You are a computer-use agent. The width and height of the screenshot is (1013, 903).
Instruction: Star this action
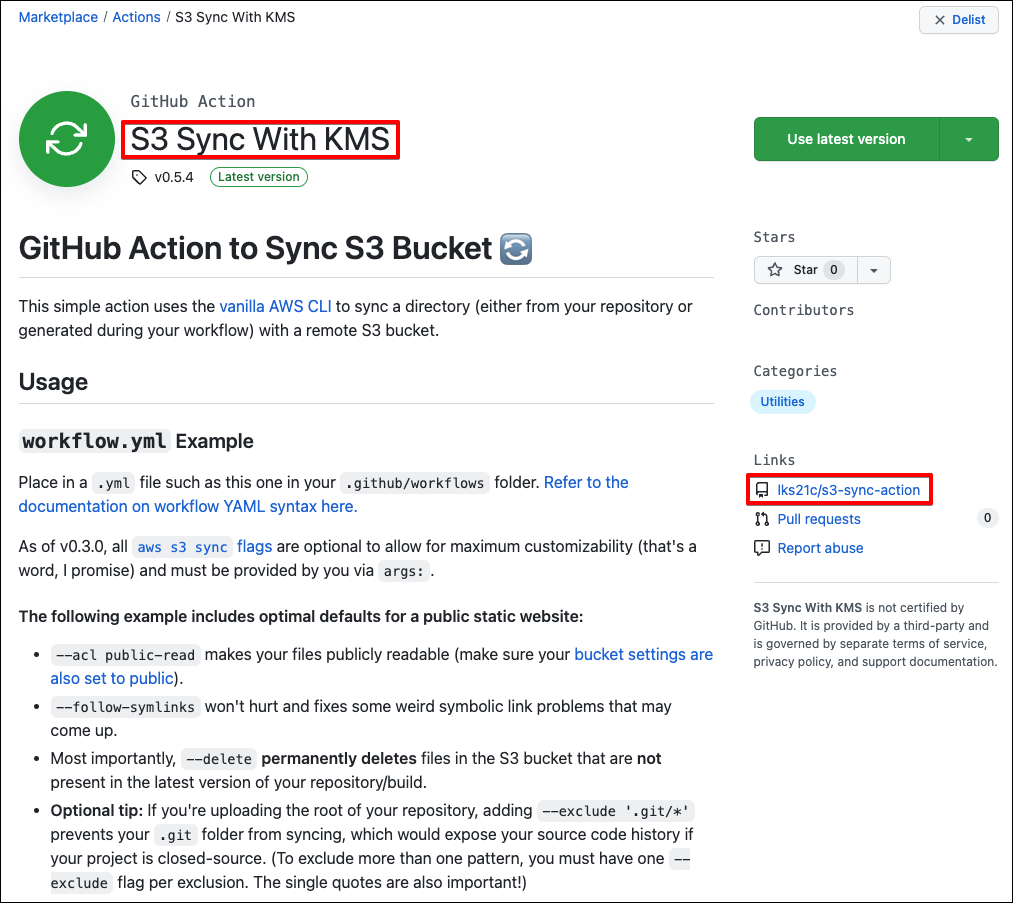point(806,270)
